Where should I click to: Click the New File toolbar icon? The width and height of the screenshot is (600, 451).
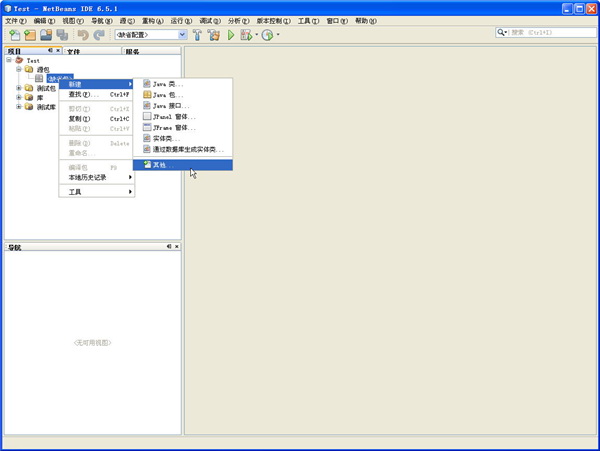[15, 35]
